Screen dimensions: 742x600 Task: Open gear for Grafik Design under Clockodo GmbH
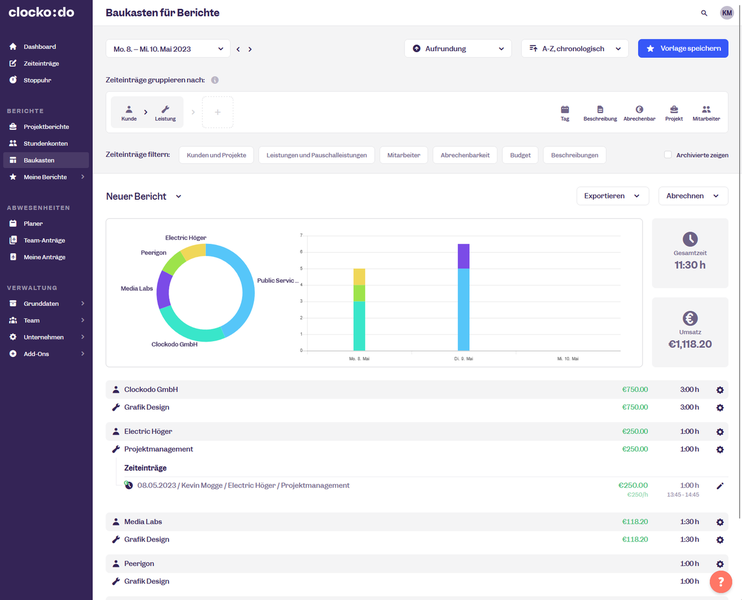click(x=720, y=407)
